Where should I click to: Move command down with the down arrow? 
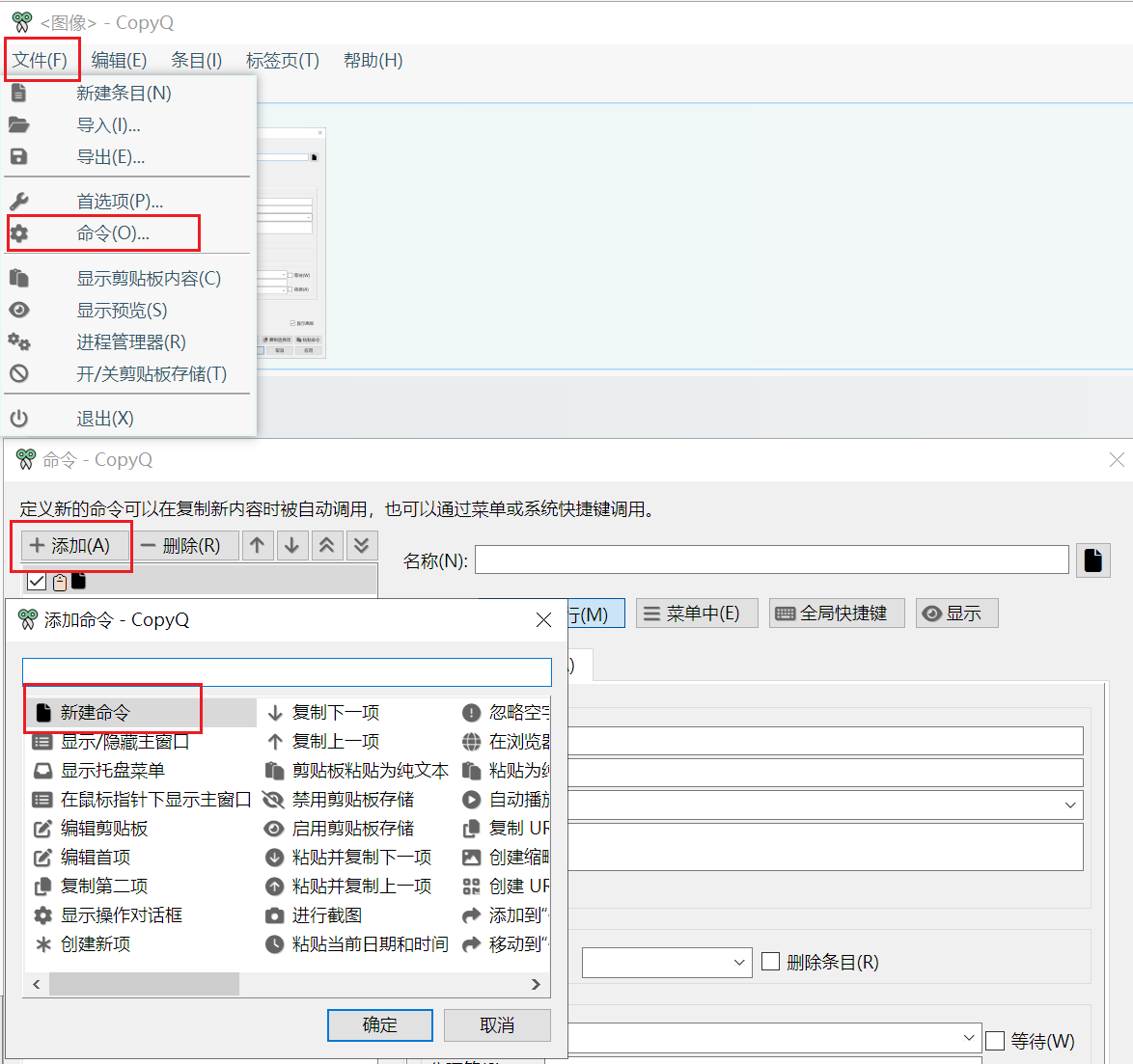click(x=291, y=545)
